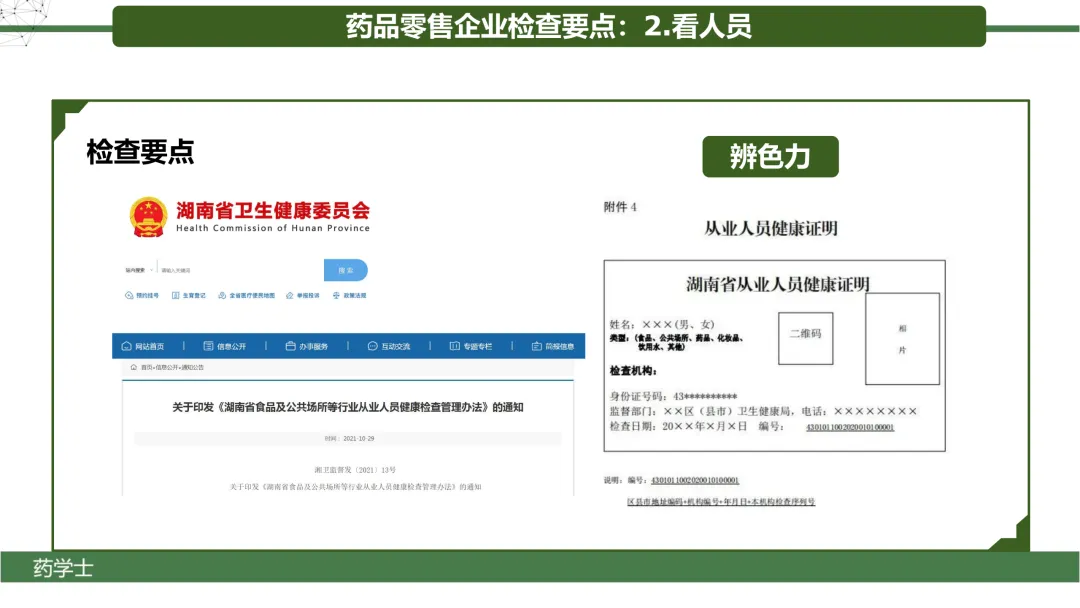Click the 区县市地址编码 explanation line

click(721, 502)
